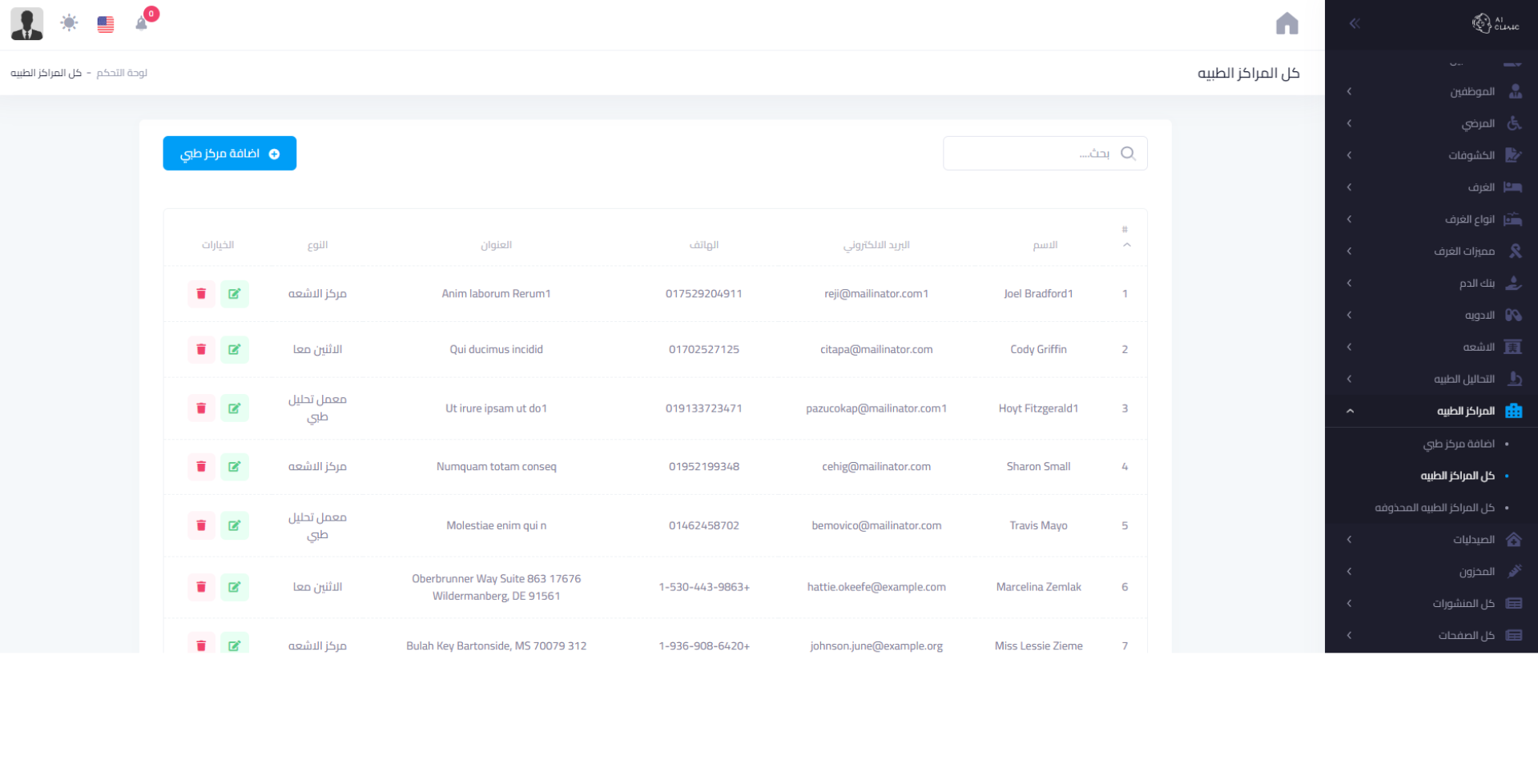Open اضافة مركز طبي sidebar submenu item
This screenshot has height=784, width=1538.
click(1459, 444)
